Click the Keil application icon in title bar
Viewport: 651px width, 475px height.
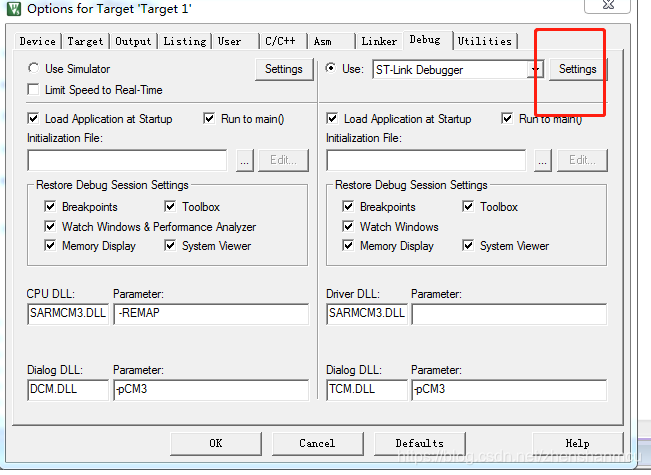point(14,9)
